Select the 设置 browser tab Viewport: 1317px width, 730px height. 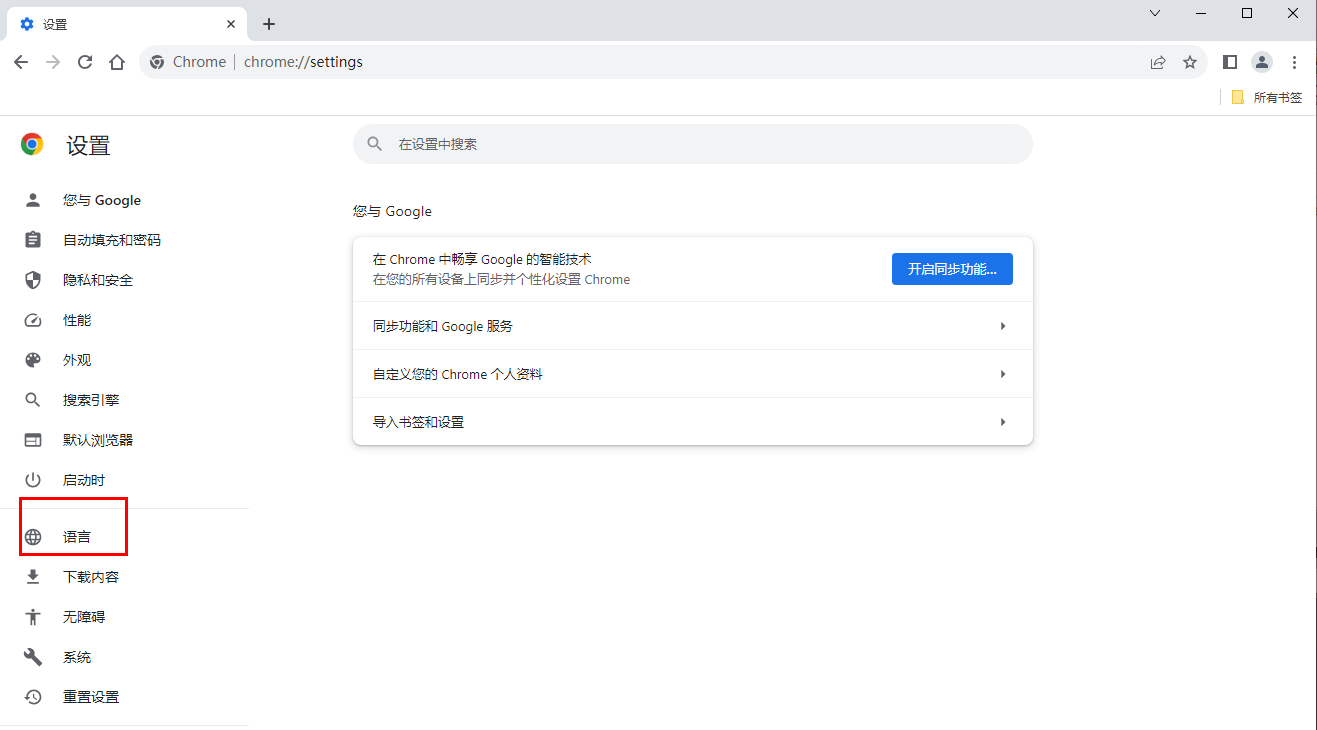(128, 24)
